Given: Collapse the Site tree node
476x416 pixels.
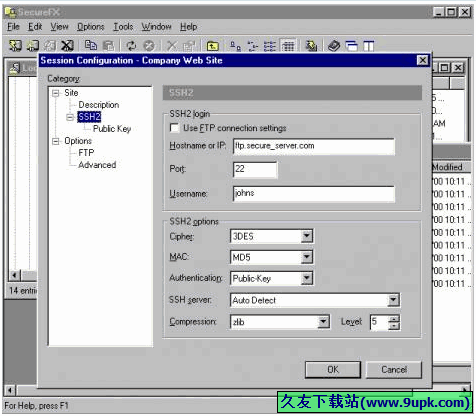Looking at the screenshot, I should coord(56,93).
